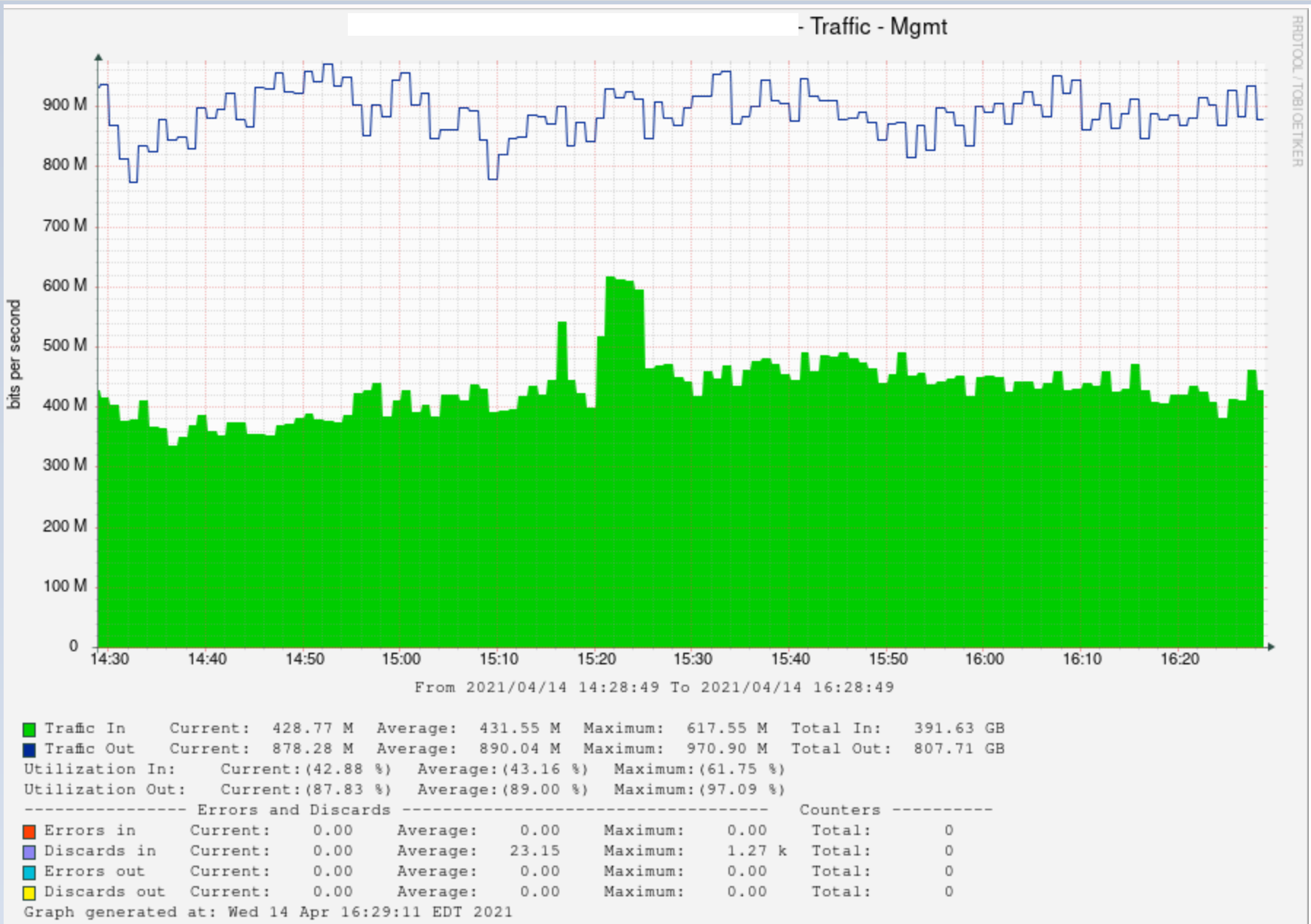Click the red Errors in legend icon
1311x924 pixels.
point(29,830)
